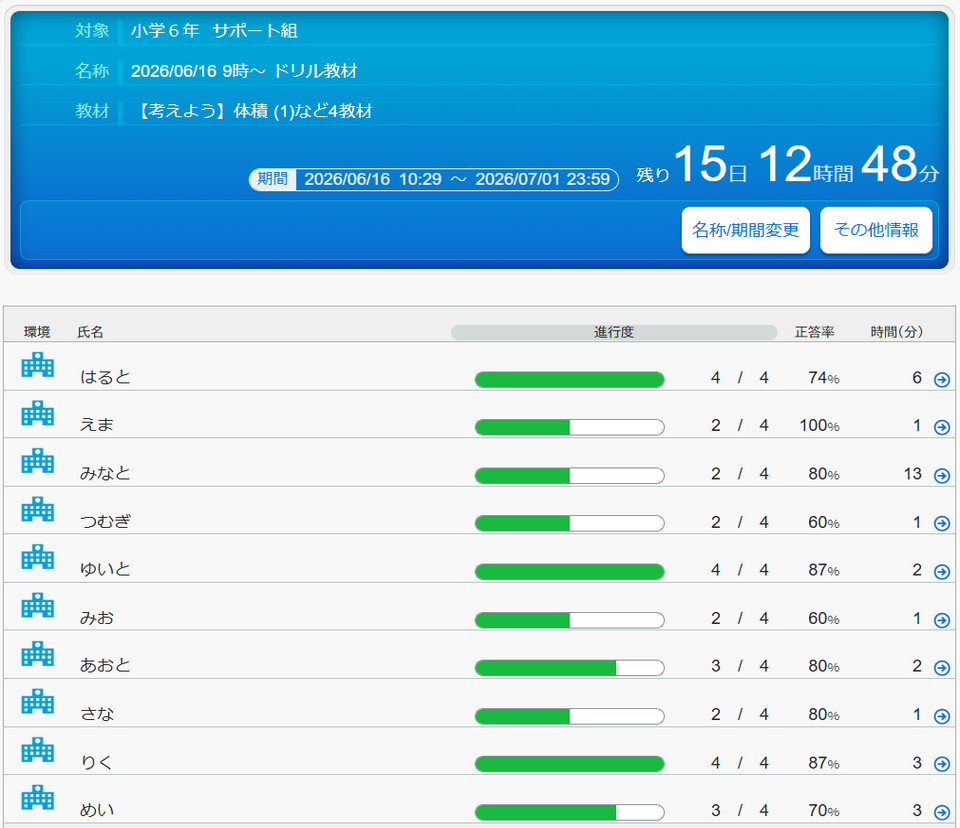The image size is (960, 828).
Task: Open details arrow for みお
Action: click(942, 620)
